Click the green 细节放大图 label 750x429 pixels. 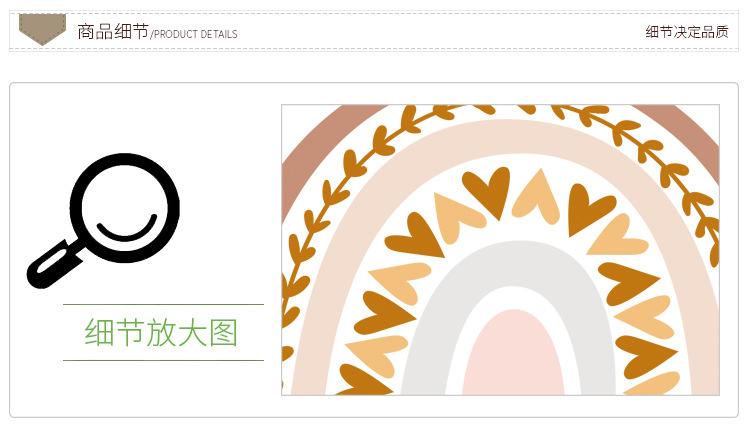161,332
